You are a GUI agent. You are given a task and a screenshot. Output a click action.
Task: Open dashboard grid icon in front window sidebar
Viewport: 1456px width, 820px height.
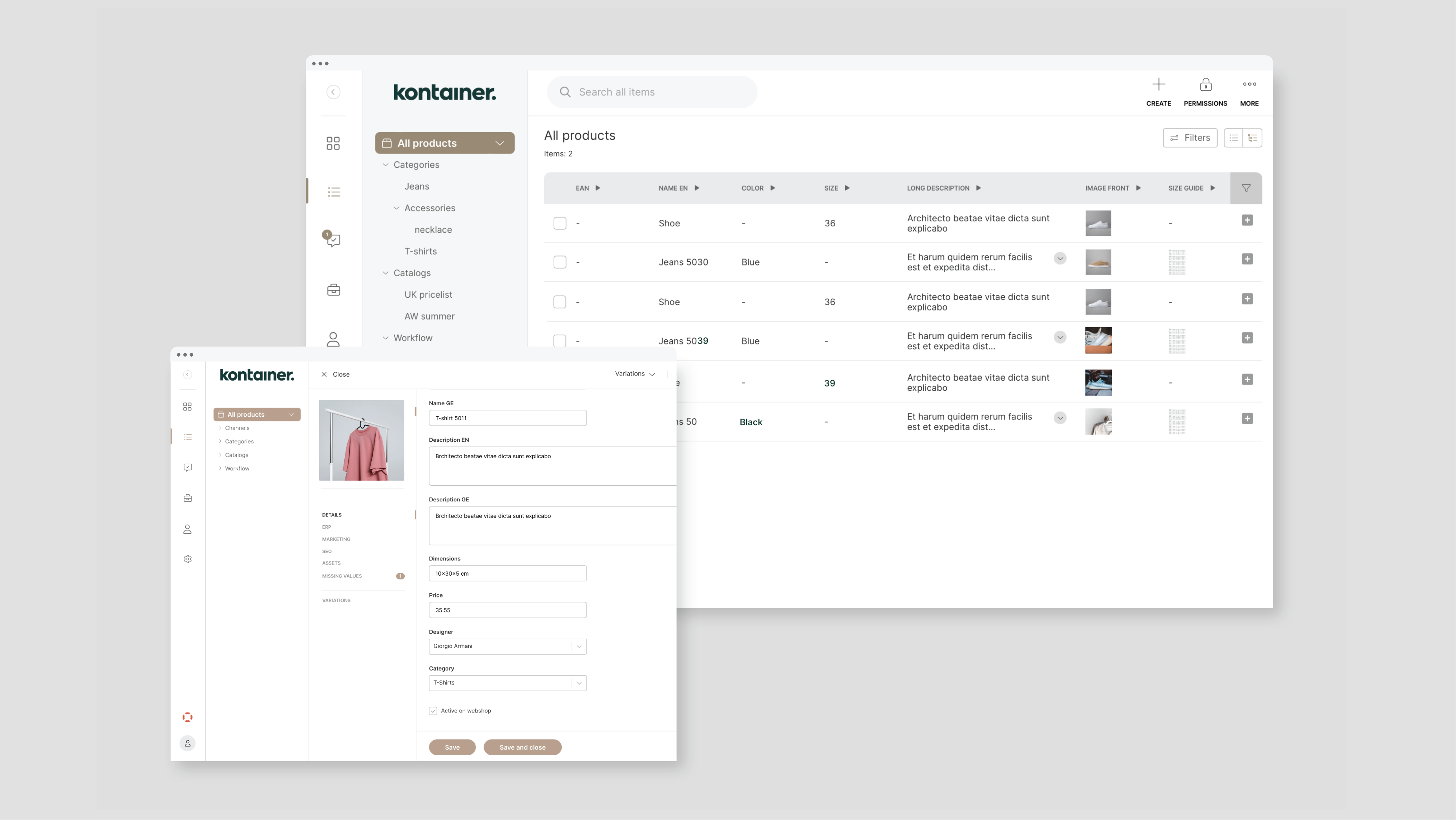click(x=188, y=406)
